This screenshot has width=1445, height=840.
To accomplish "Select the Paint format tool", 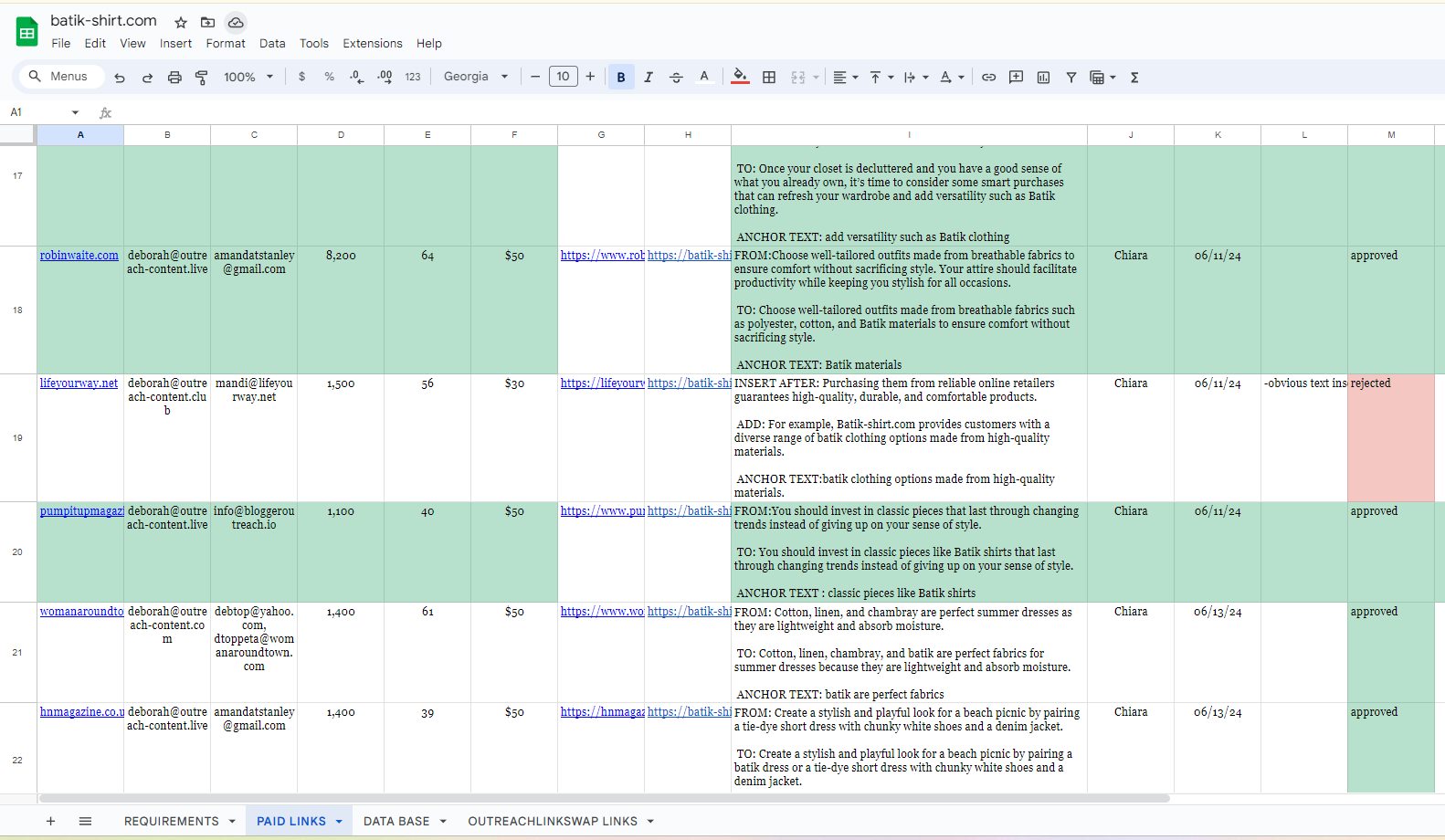I will coord(202,78).
